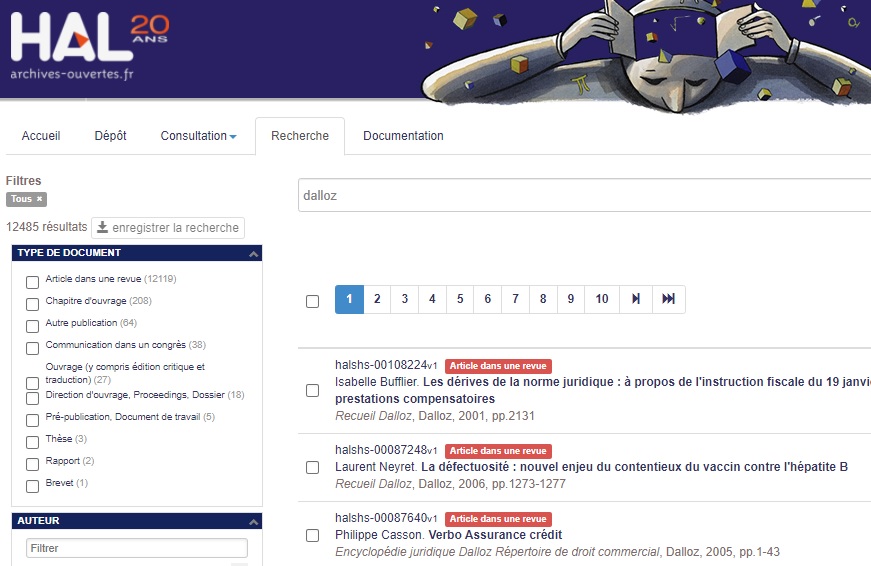Go to results page 2
Image resolution: width=871 pixels, height=566 pixels.
[x=377, y=299]
